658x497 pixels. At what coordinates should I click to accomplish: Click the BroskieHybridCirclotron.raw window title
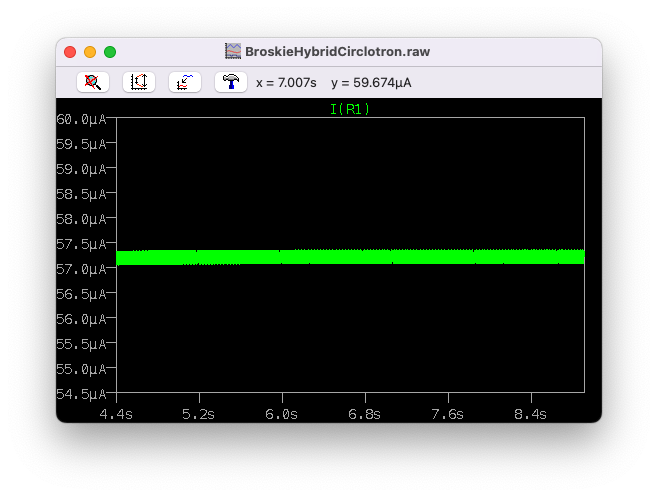tap(337, 52)
